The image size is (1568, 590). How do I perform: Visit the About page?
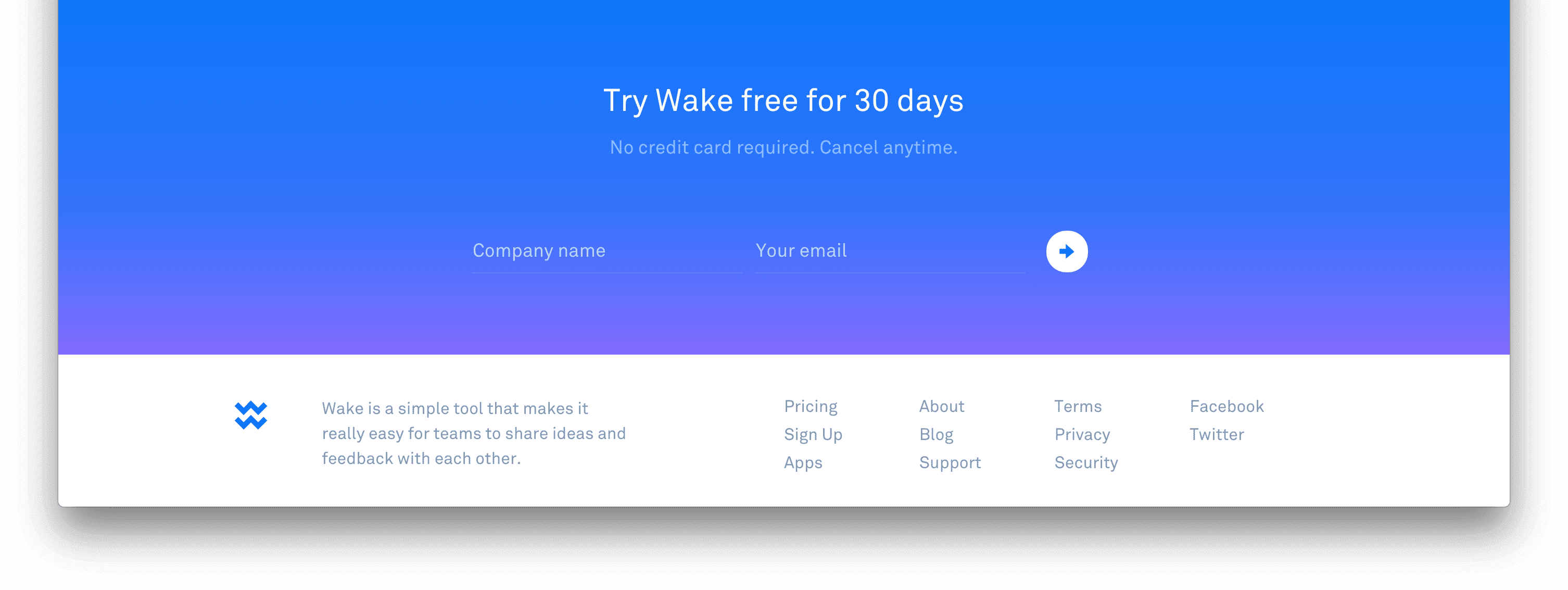pyautogui.click(x=941, y=406)
